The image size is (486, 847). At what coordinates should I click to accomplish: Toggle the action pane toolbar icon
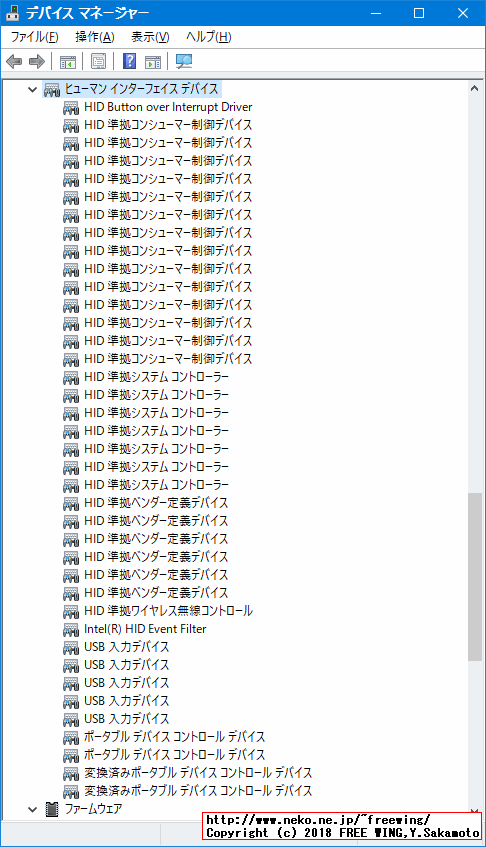pos(153,62)
